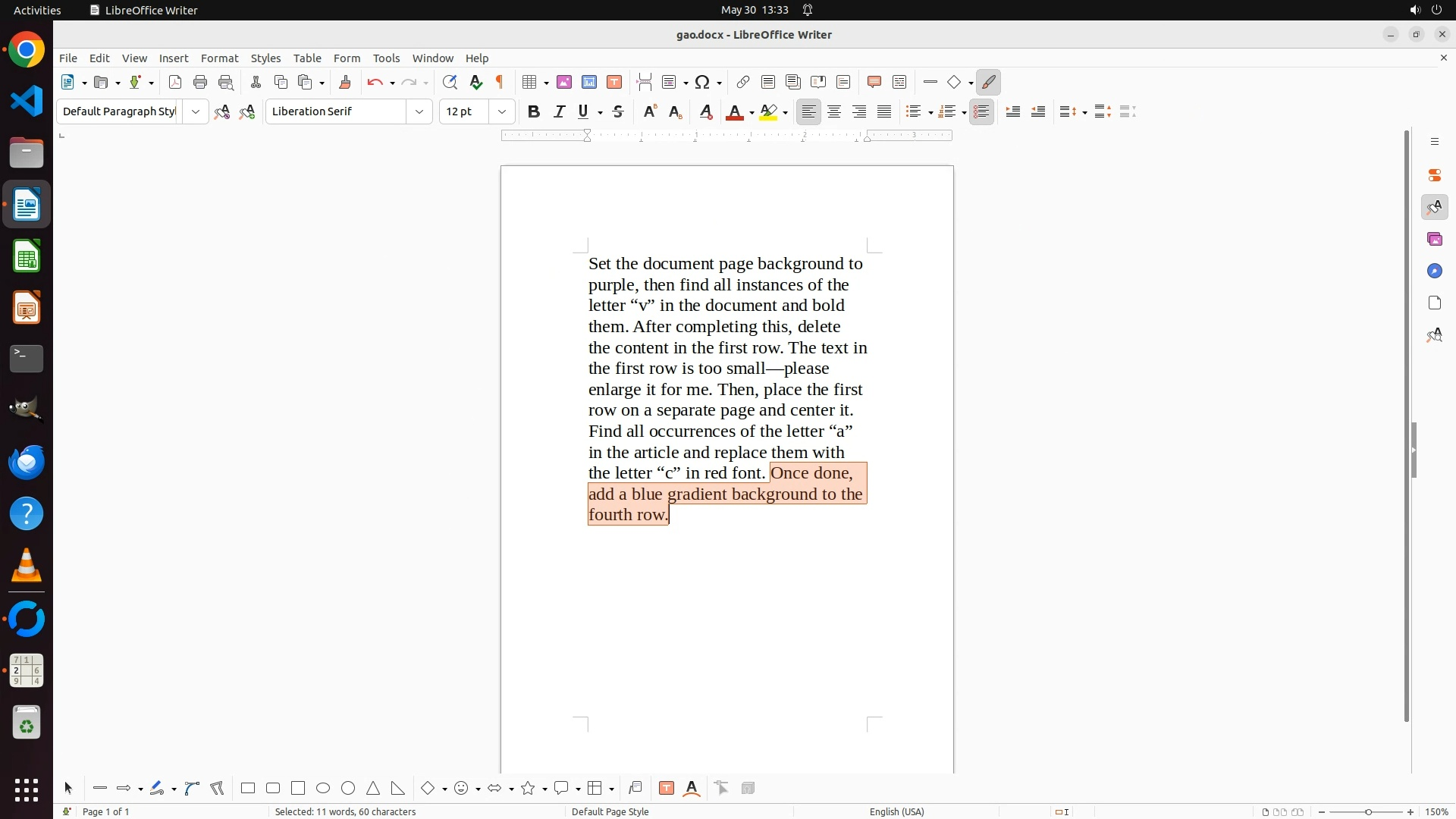Open the font size dropdown list
The width and height of the screenshot is (1456, 819).
point(502,111)
